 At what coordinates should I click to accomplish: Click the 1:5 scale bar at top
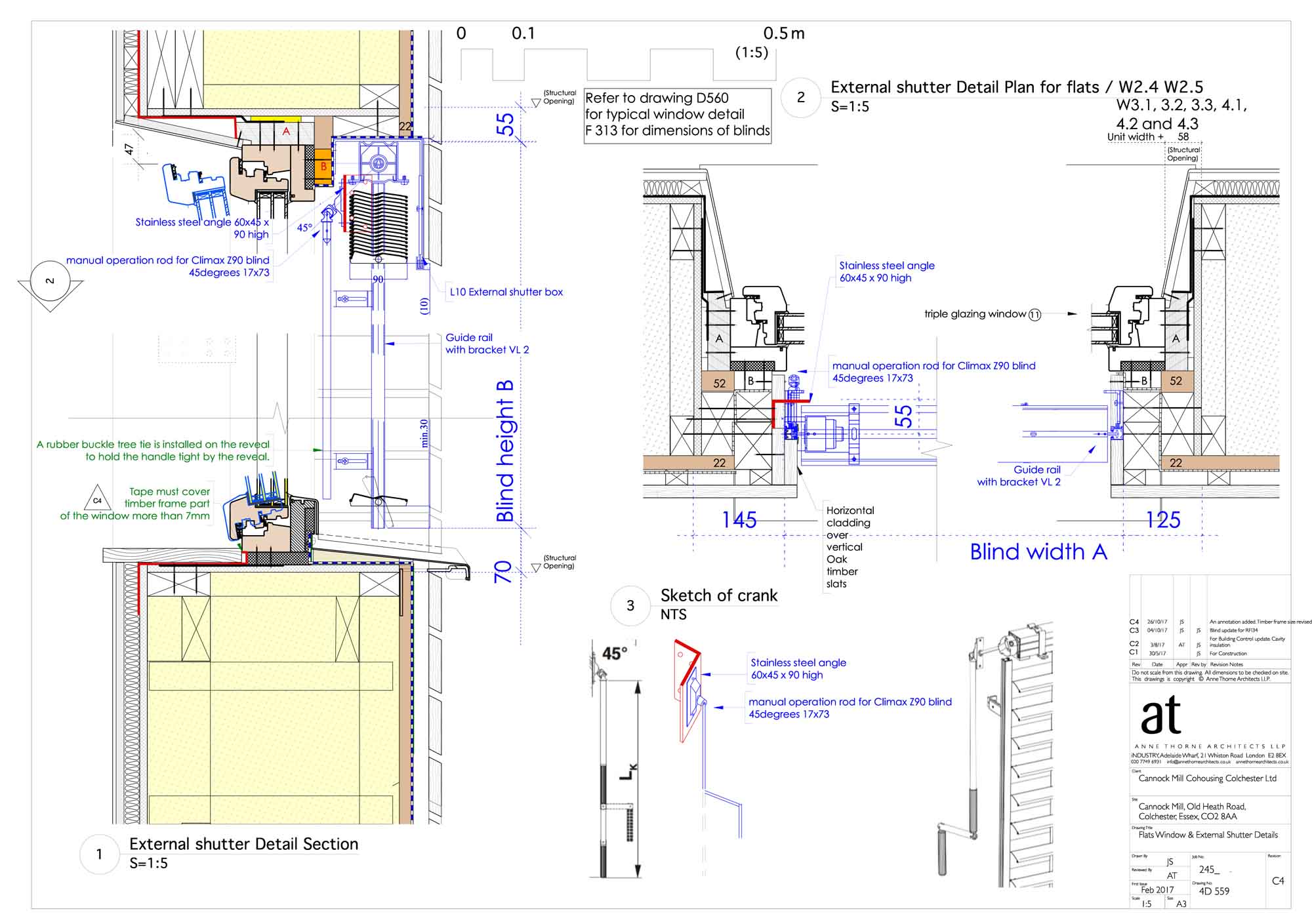click(x=618, y=64)
